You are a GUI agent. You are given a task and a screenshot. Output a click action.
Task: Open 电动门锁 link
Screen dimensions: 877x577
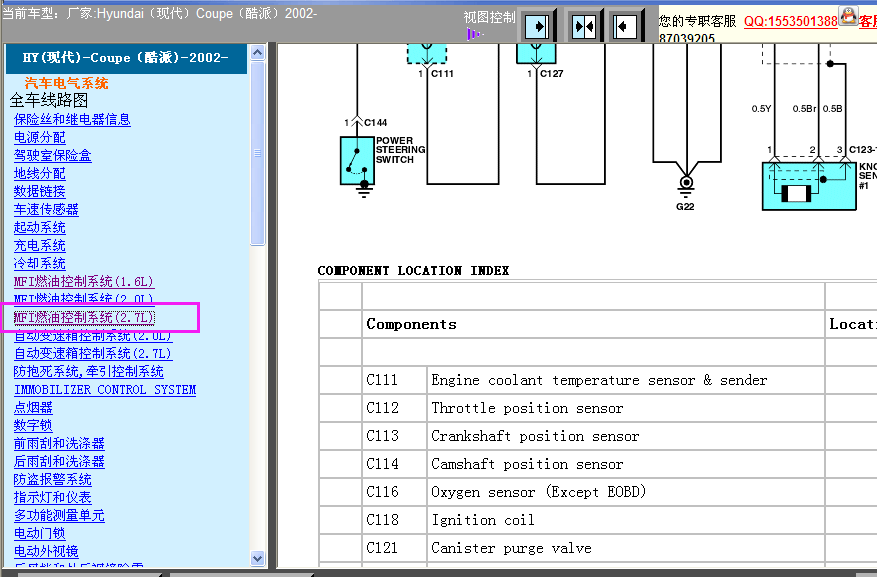coord(40,533)
